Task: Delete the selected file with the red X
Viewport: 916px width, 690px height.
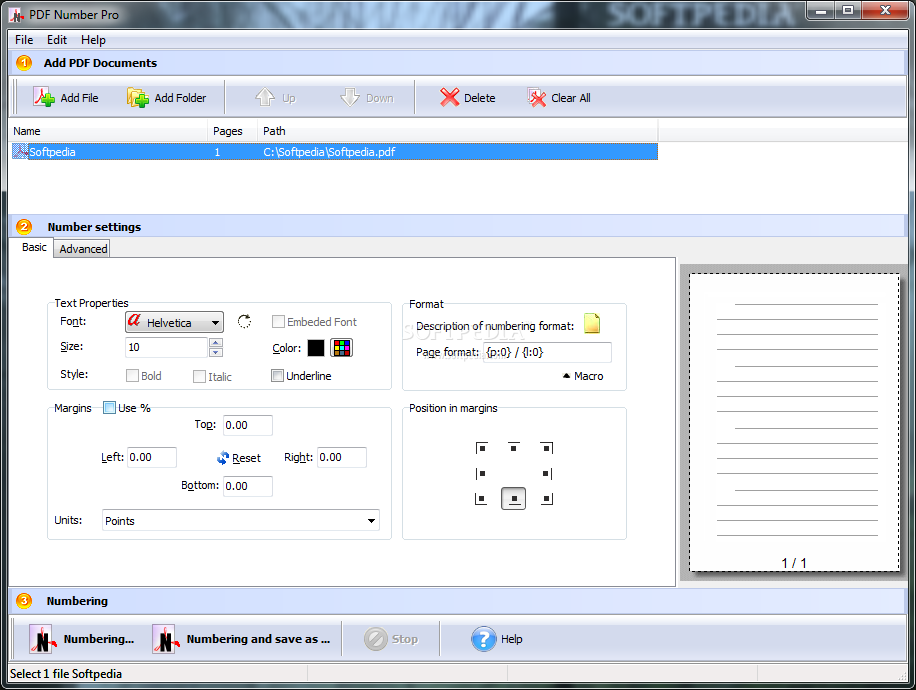Action: (449, 98)
